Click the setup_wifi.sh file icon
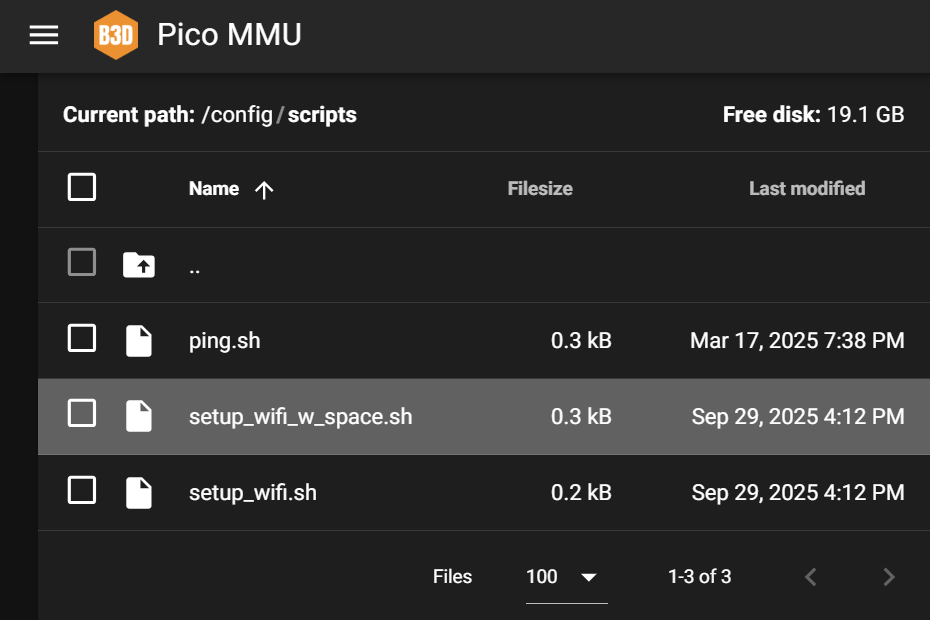 (139, 493)
